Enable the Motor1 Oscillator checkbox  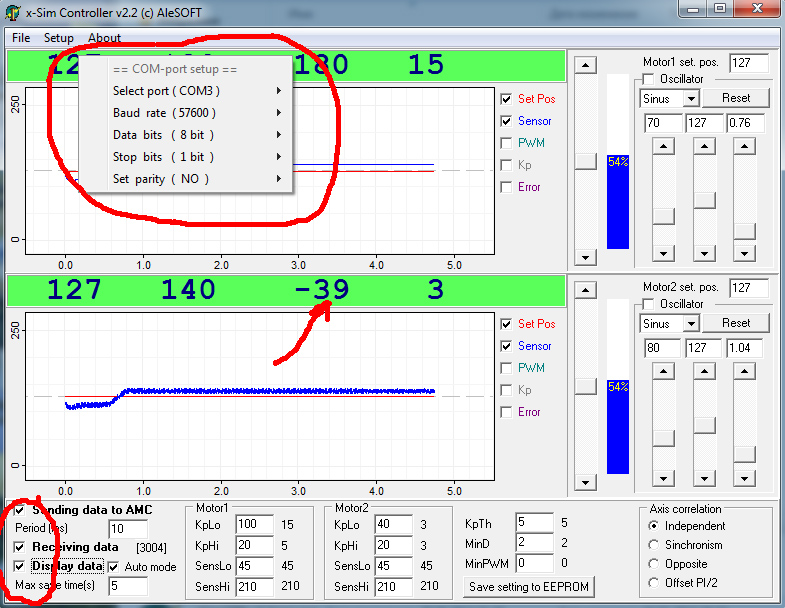point(649,79)
